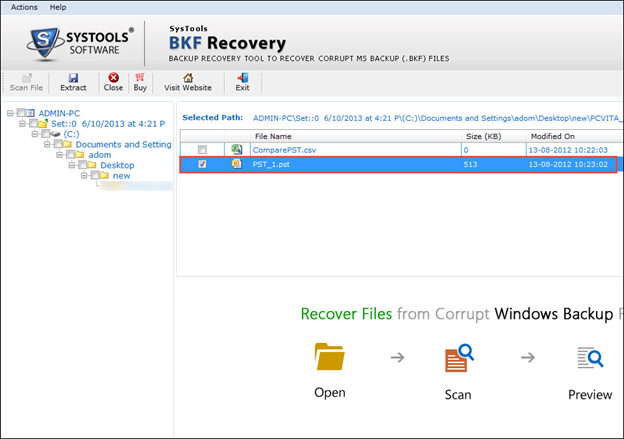The height and width of the screenshot is (439, 624).
Task: Sort by File Name column header
Action: coord(356,136)
